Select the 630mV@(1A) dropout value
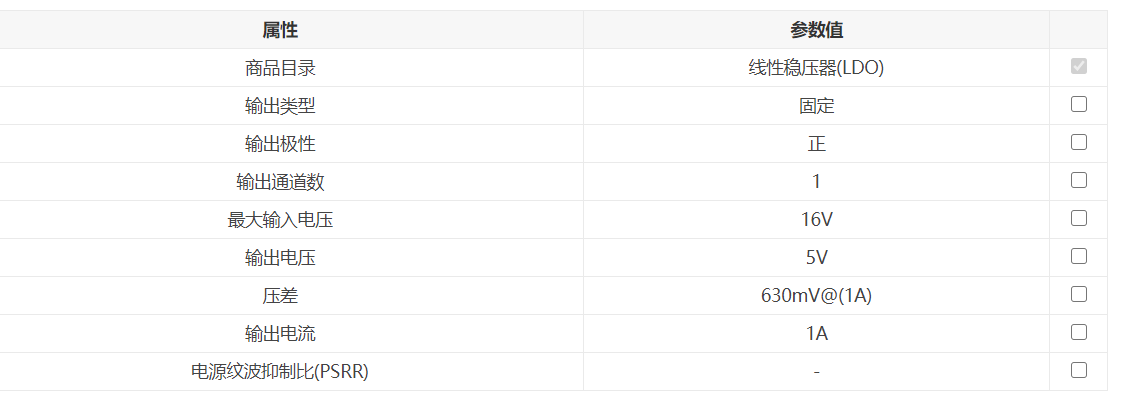Viewport: 1126px width, 400px height. pos(816,296)
